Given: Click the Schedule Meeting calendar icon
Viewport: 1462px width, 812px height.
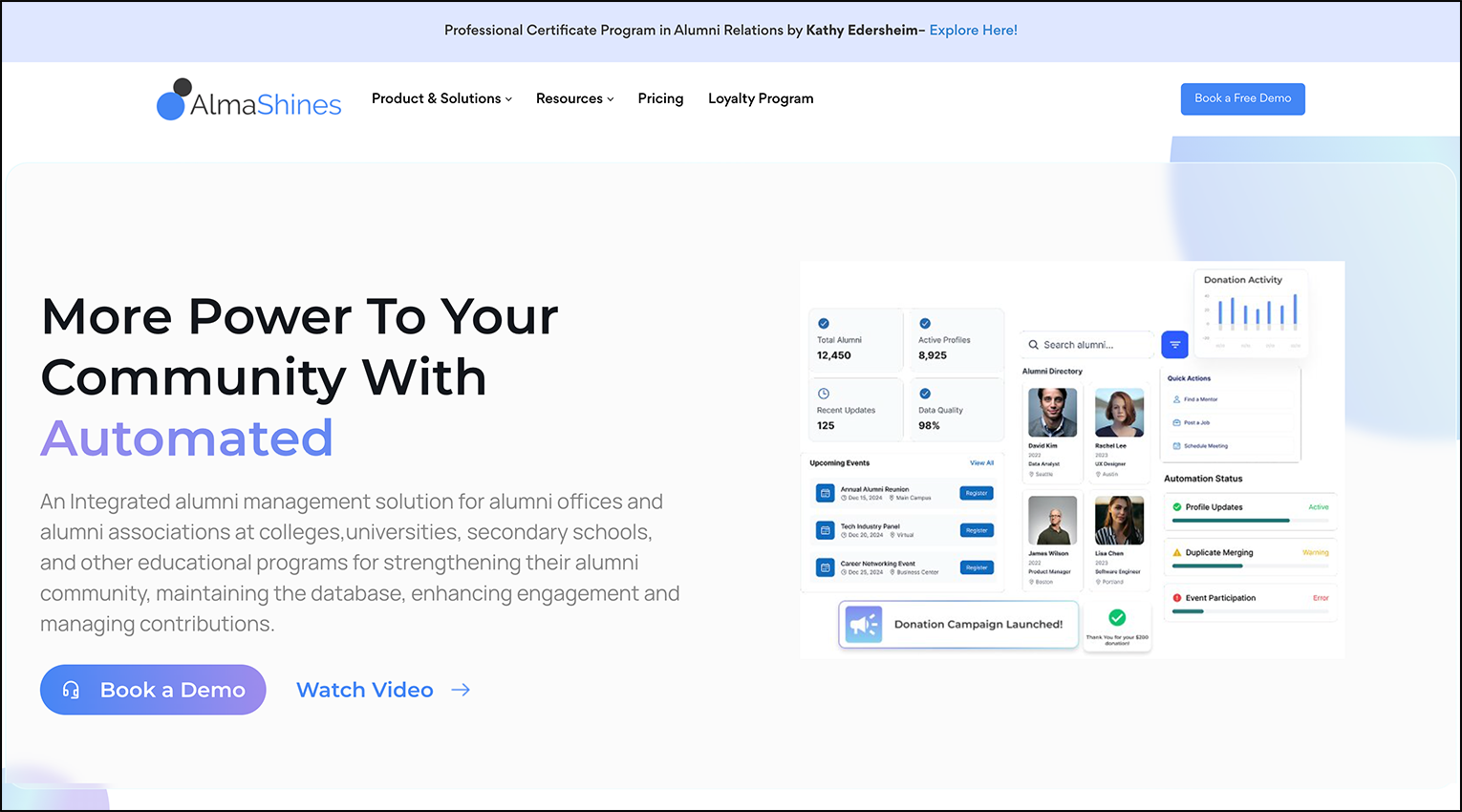Looking at the screenshot, I should click(x=1175, y=446).
